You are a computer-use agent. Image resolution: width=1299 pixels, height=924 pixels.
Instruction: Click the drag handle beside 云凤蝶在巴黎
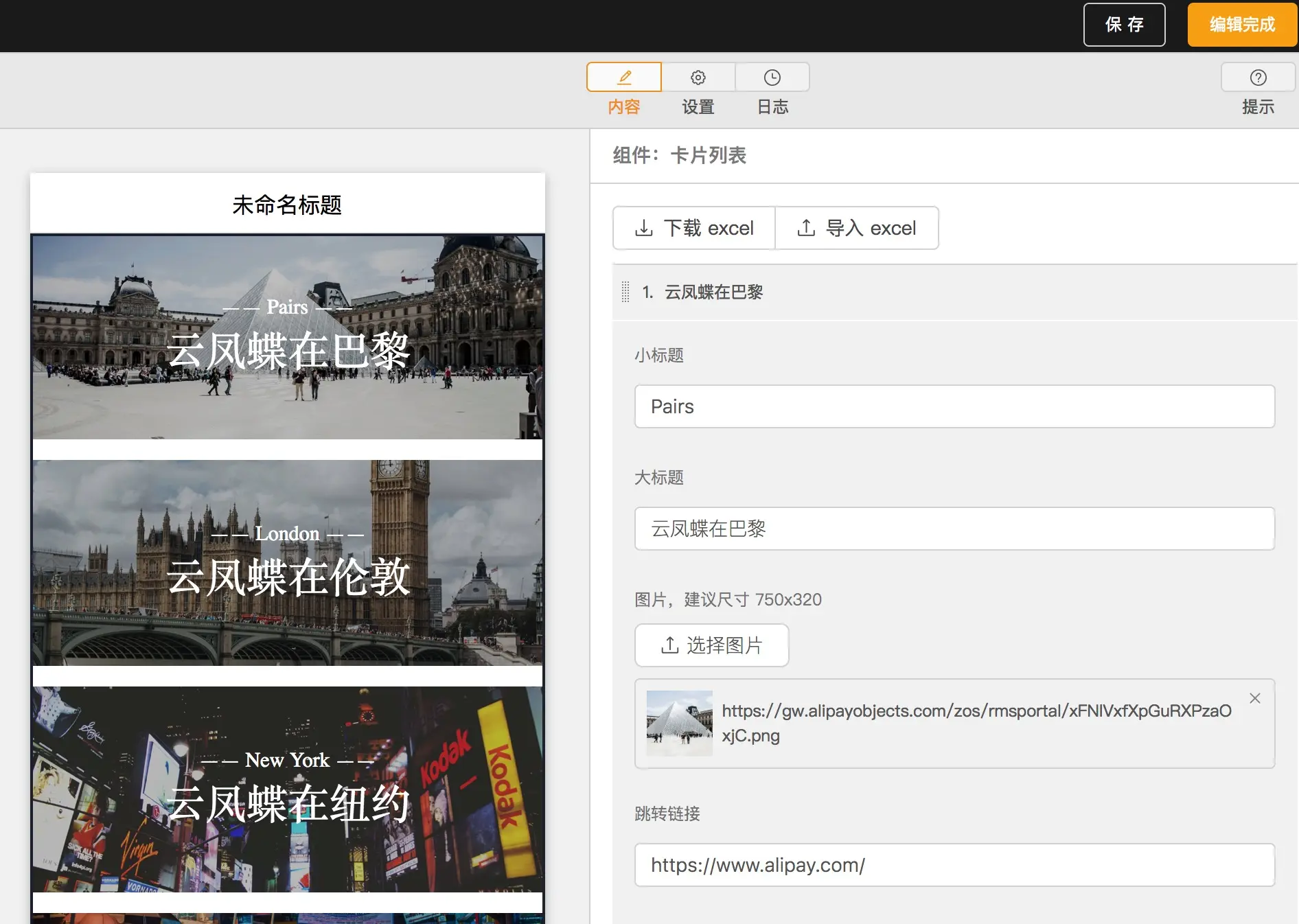pos(625,292)
